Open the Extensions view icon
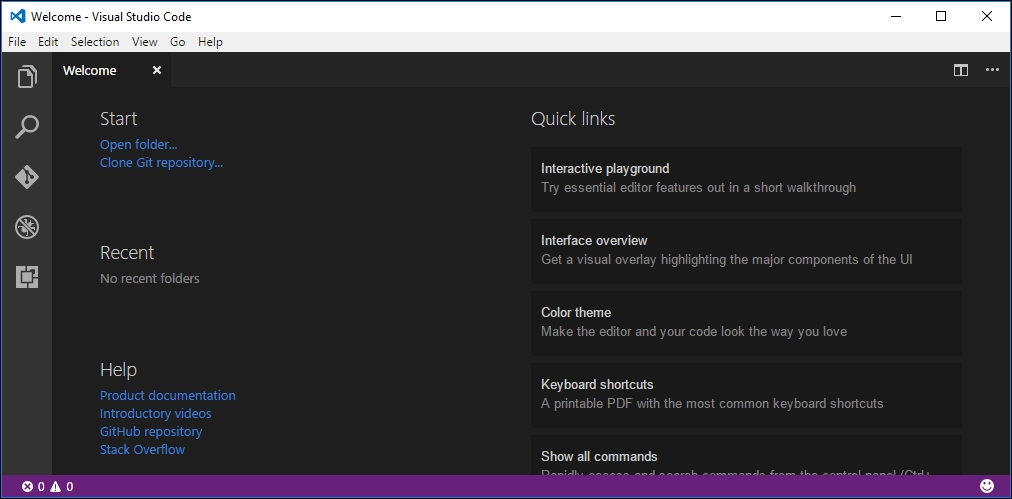This screenshot has height=499, width=1012. click(27, 277)
